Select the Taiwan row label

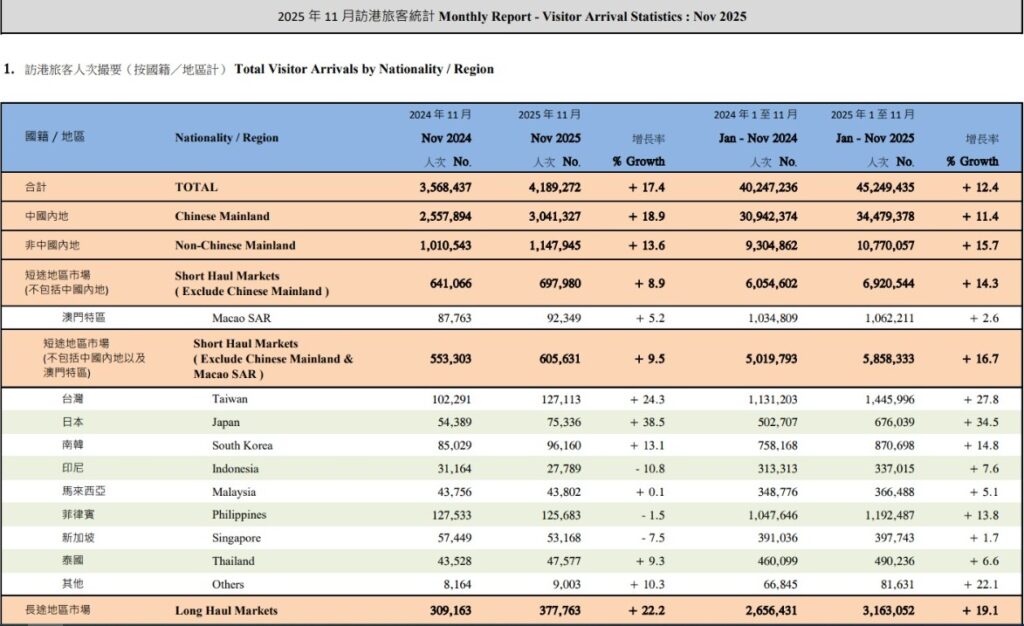pos(231,399)
